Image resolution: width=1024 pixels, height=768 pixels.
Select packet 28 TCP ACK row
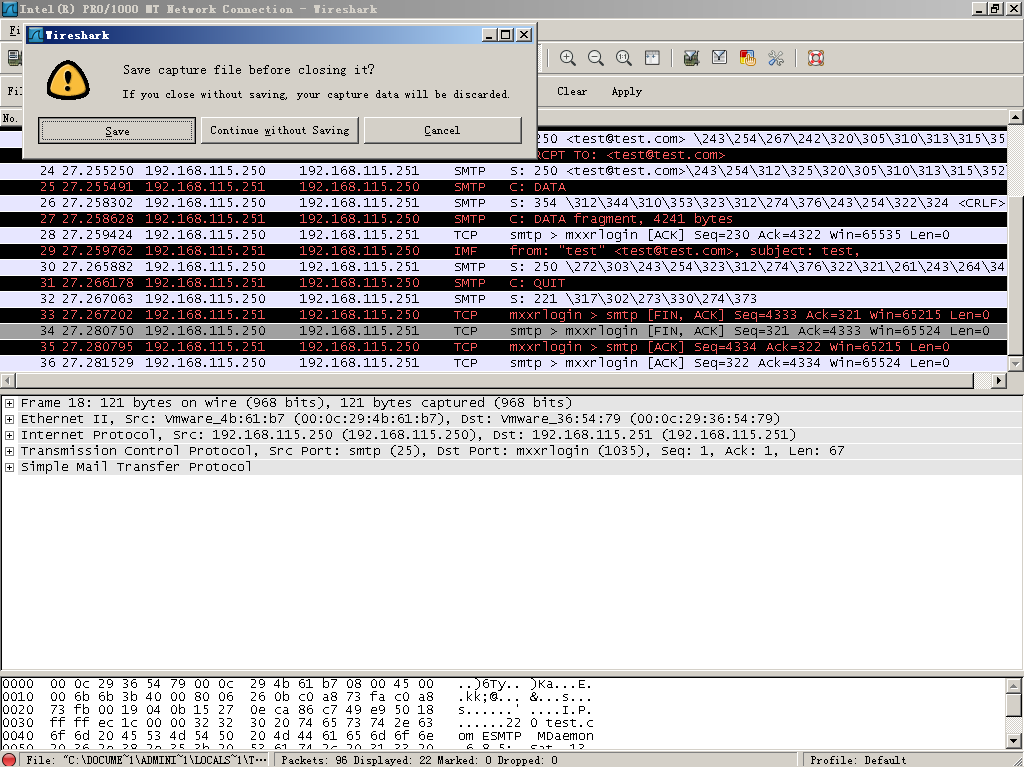504,235
